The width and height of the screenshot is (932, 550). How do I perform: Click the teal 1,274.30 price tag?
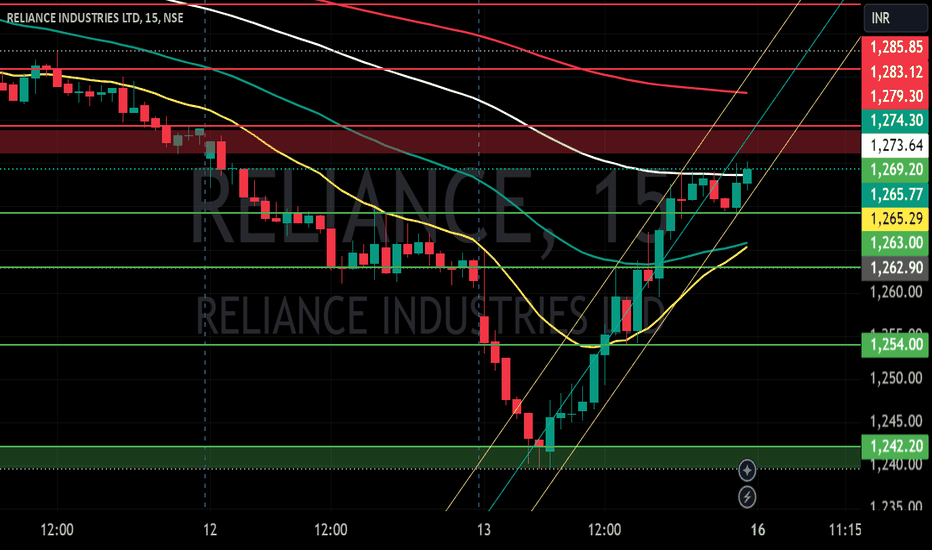point(895,121)
